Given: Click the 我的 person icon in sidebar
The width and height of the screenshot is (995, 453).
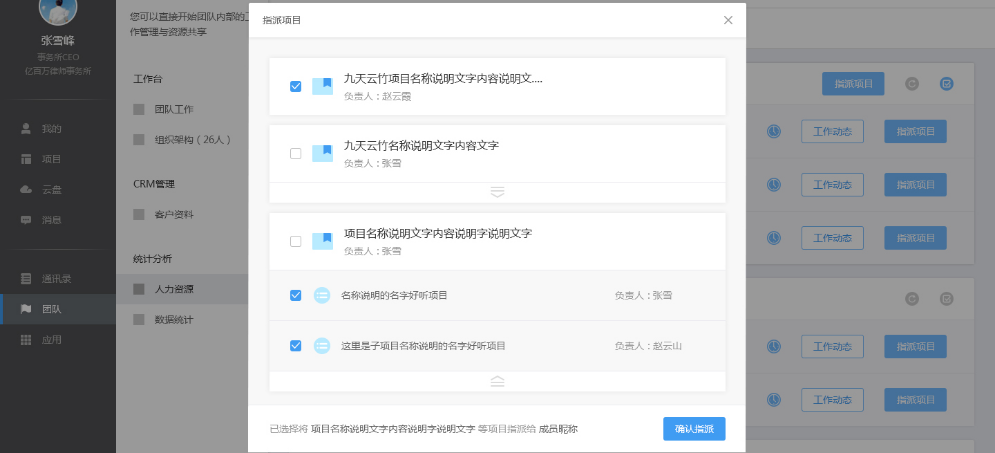Looking at the screenshot, I should click(26, 129).
